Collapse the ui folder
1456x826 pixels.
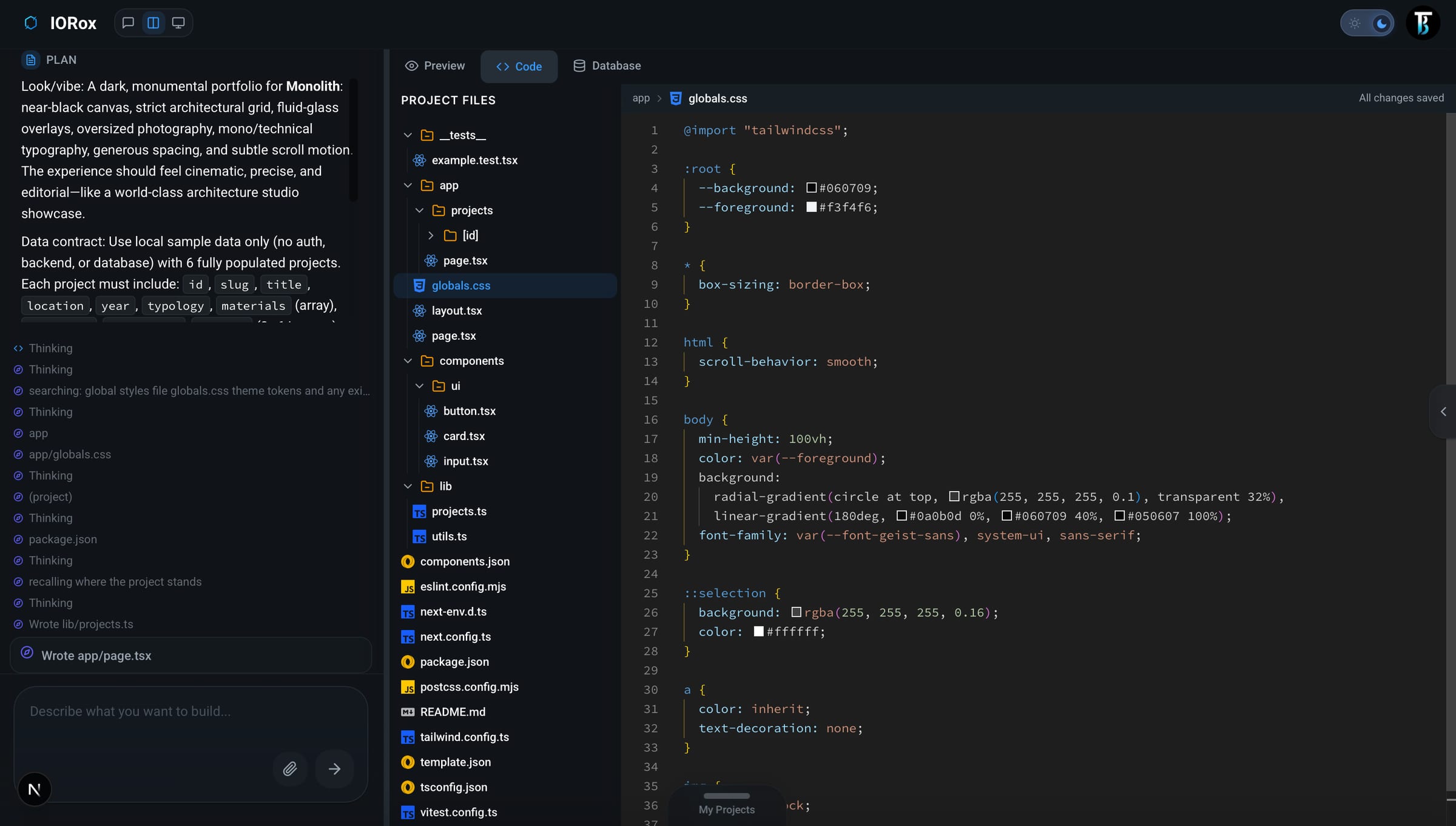pos(419,386)
